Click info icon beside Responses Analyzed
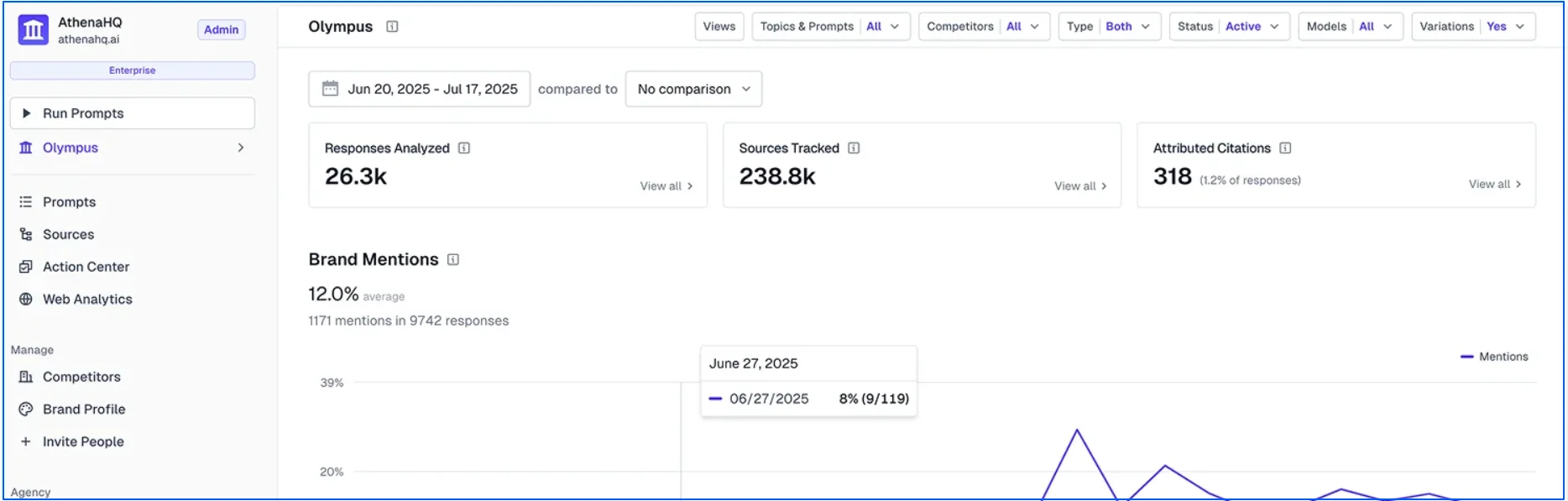The height and width of the screenshot is (501, 1568). pos(464,149)
